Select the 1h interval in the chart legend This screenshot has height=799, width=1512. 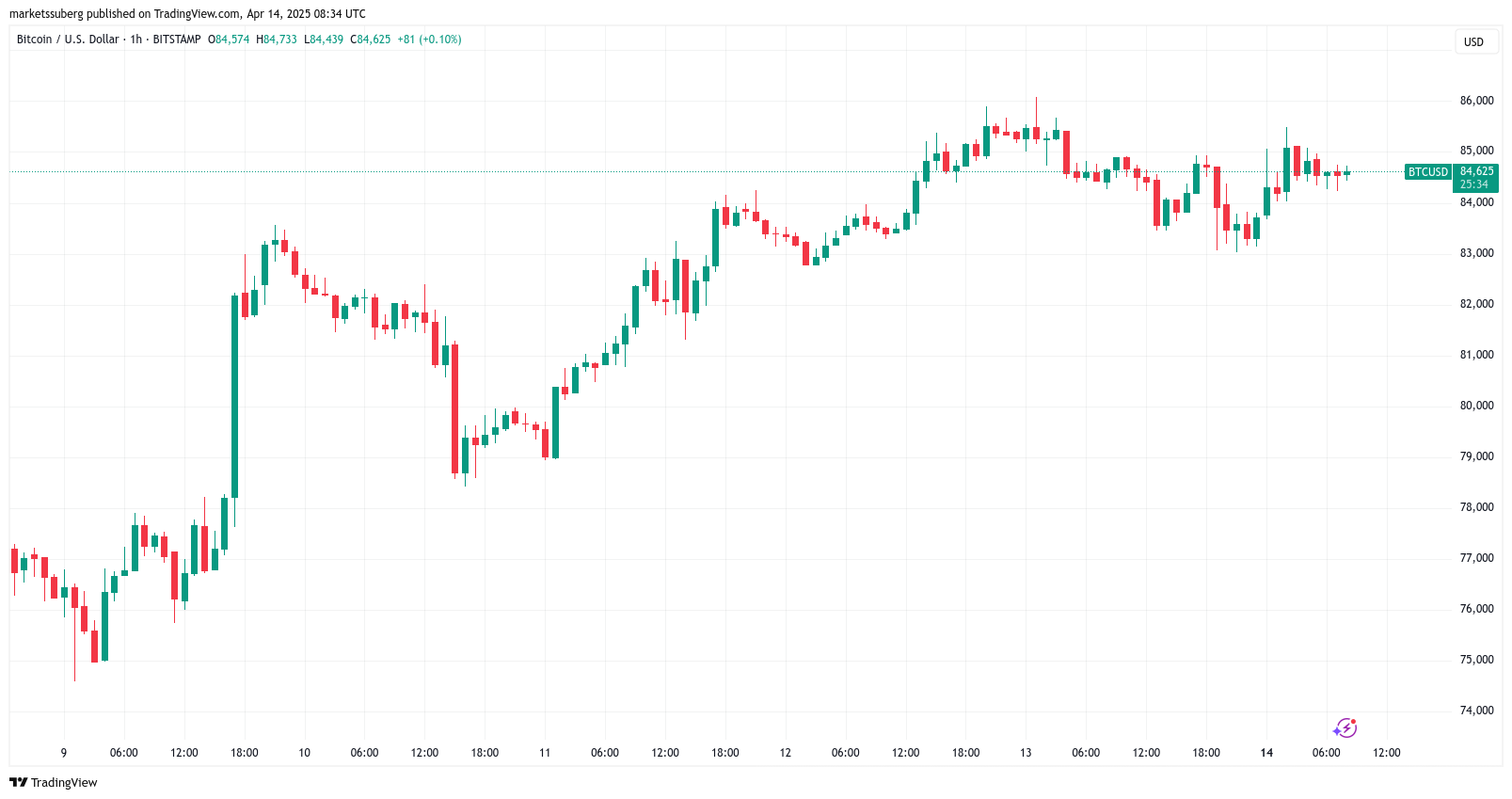tap(136, 40)
